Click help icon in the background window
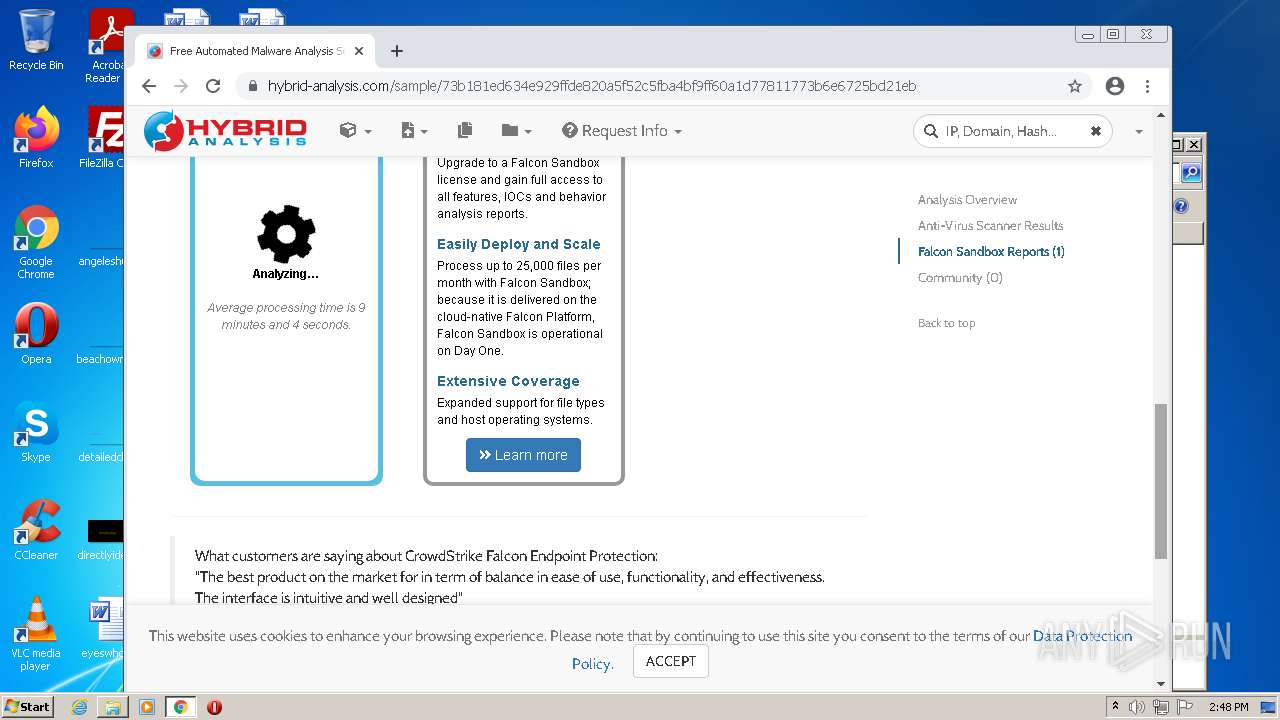Viewport: 1280px width, 720px height. [x=1181, y=206]
